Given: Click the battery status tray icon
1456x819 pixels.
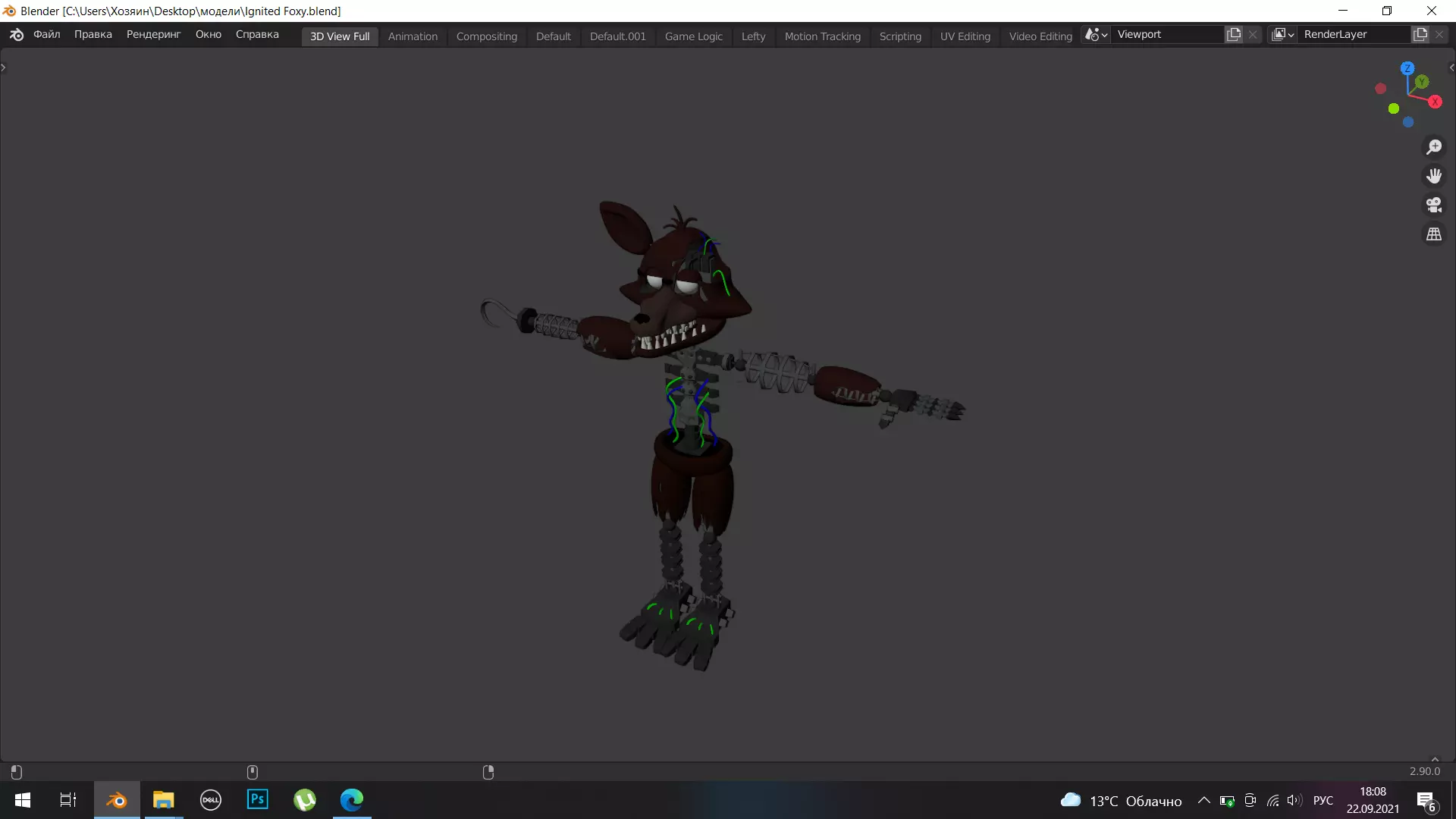Looking at the screenshot, I should pyautogui.click(x=1227, y=801).
